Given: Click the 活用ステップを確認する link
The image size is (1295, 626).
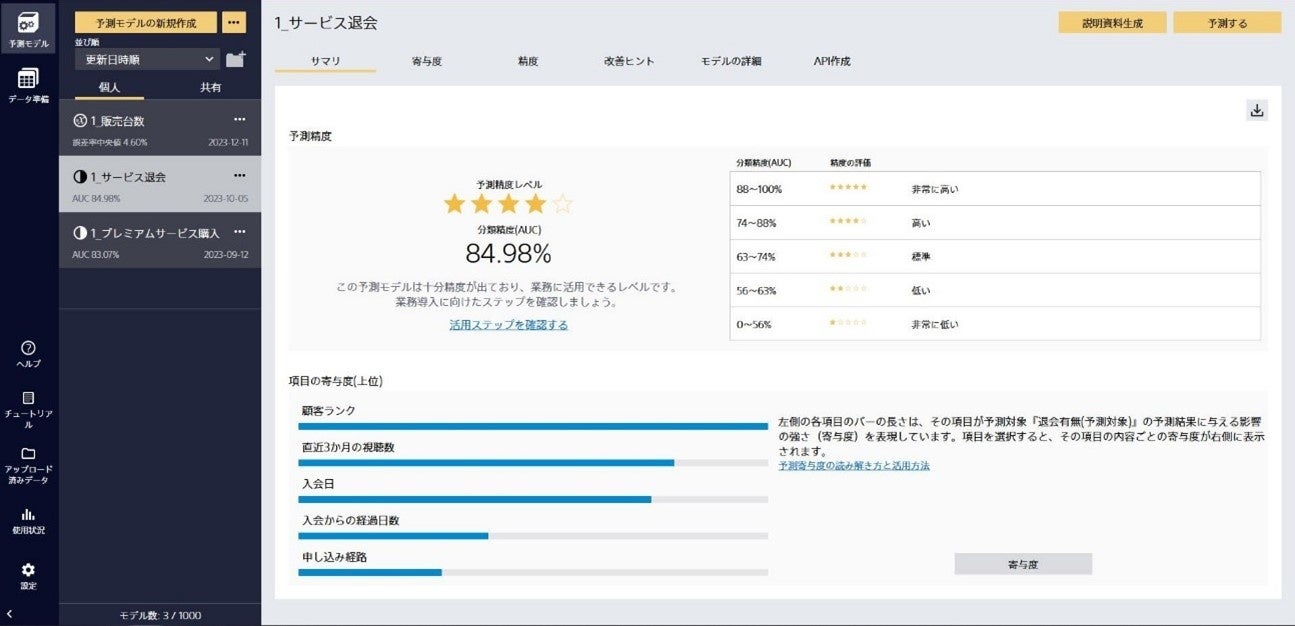Looking at the screenshot, I should [x=508, y=324].
